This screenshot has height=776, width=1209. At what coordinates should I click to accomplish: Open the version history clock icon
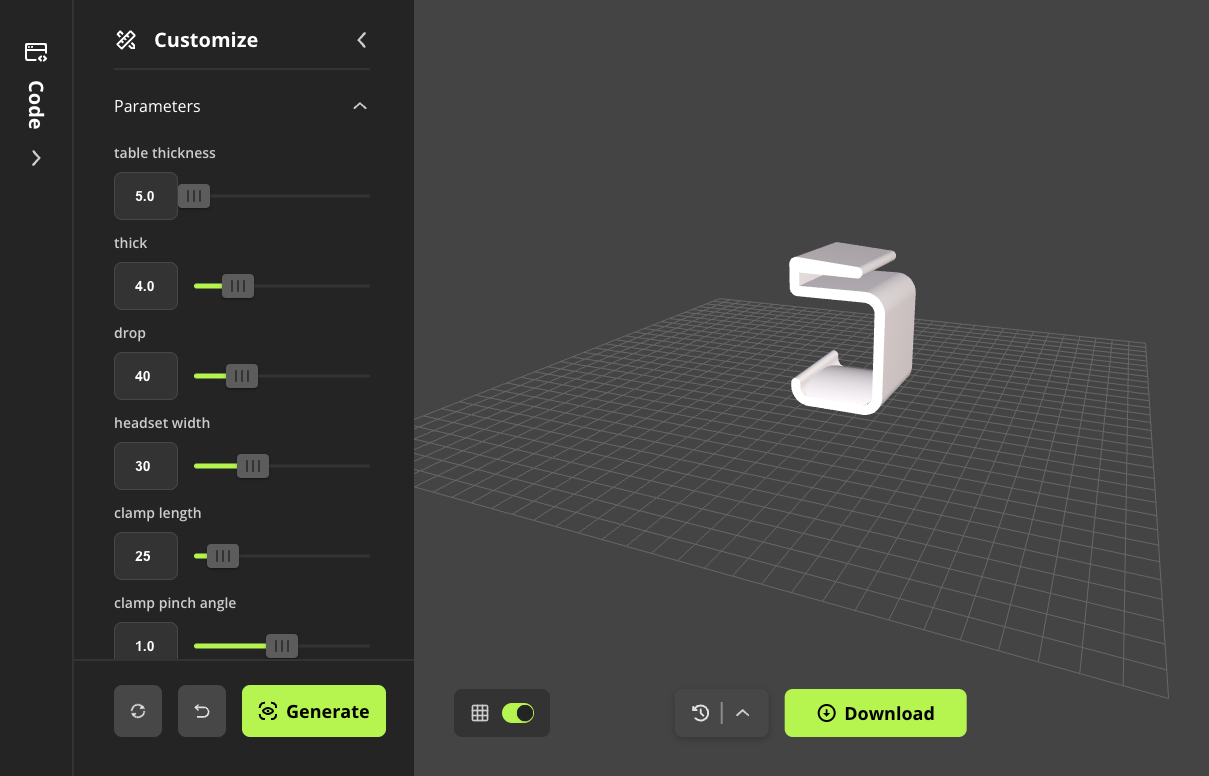point(700,713)
